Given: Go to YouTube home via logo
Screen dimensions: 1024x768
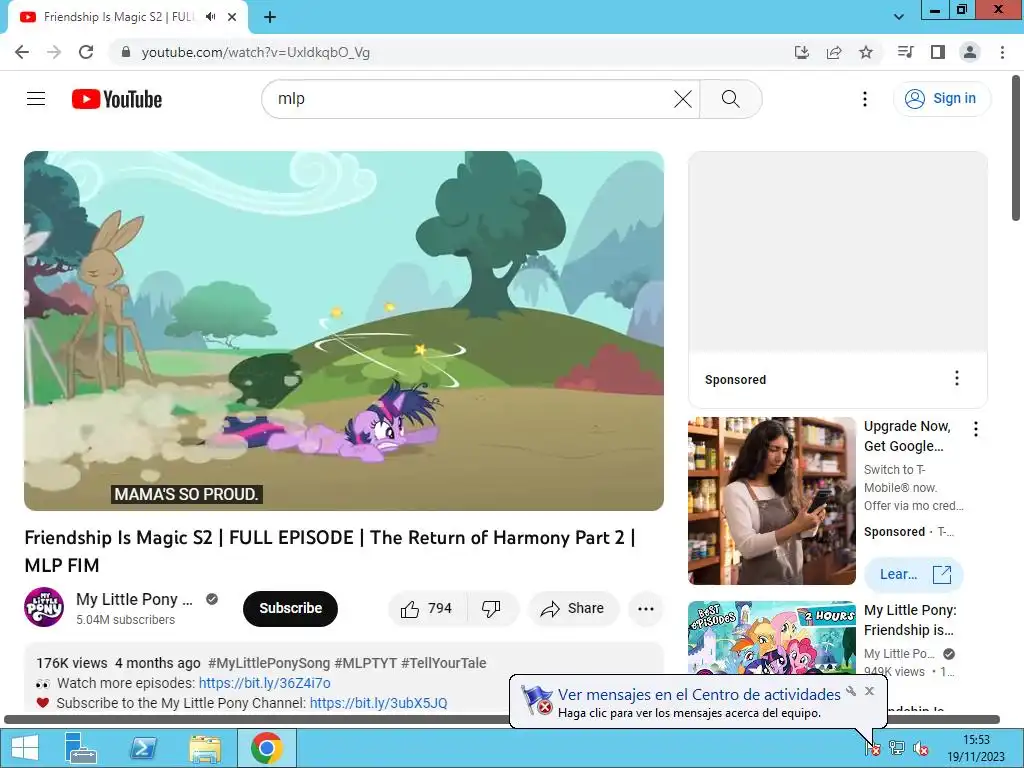Looking at the screenshot, I should (117, 99).
